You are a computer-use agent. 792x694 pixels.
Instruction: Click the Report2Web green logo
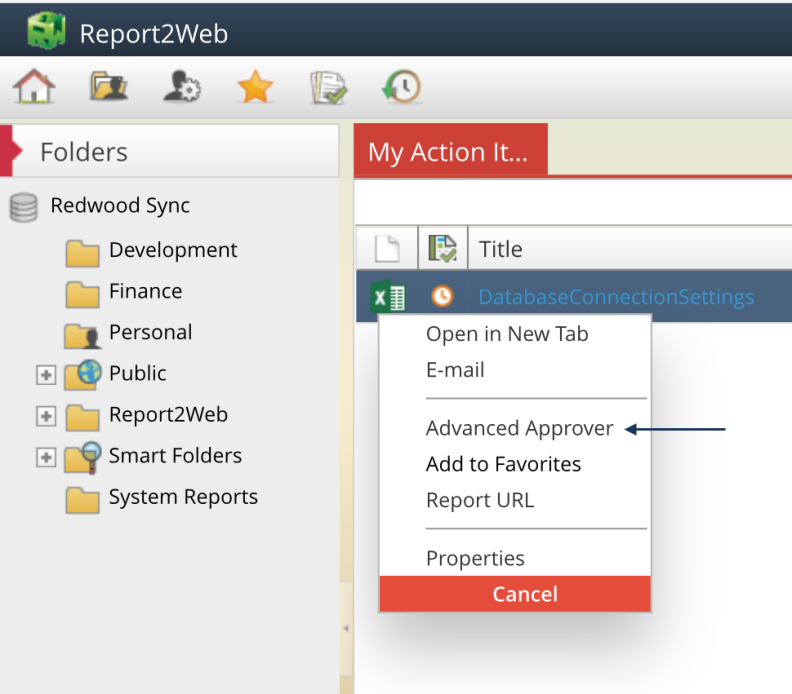[46, 31]
